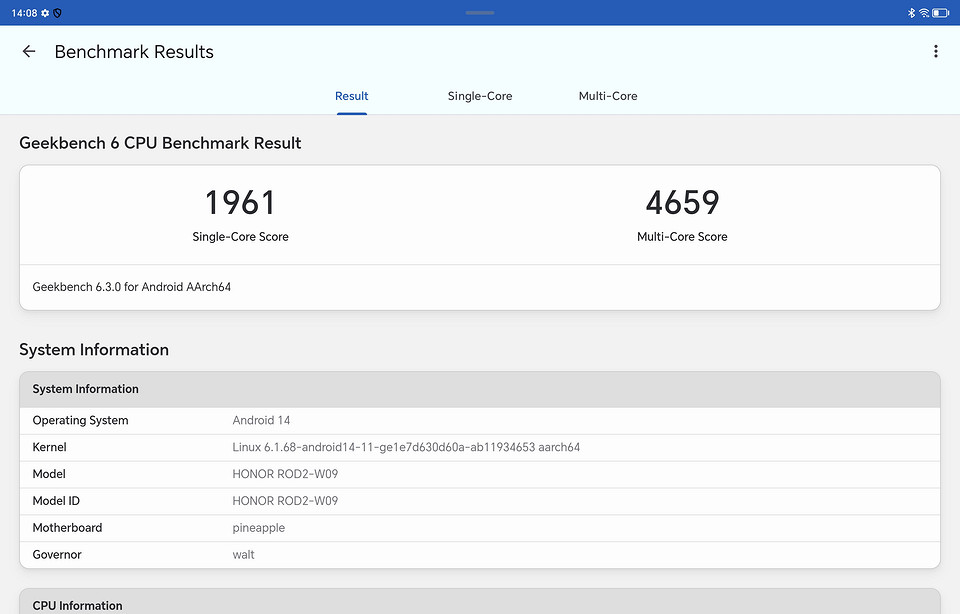
Task: Tap the 4659 Multi-Core score
Action: tap(682, 203)
